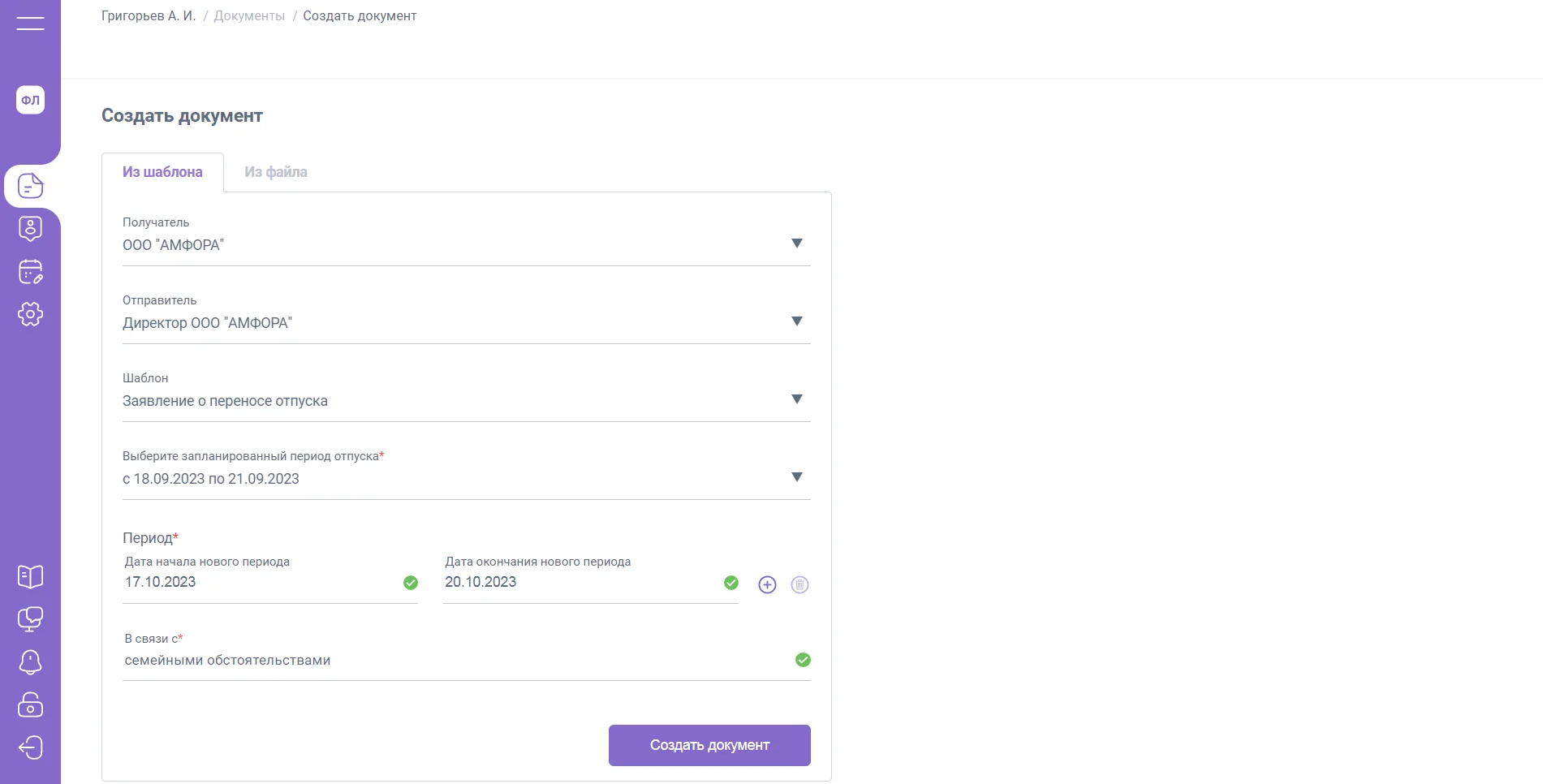Select the Из шаблона tab
Viewport: 1543px width, 784px height.
[162, 172]
